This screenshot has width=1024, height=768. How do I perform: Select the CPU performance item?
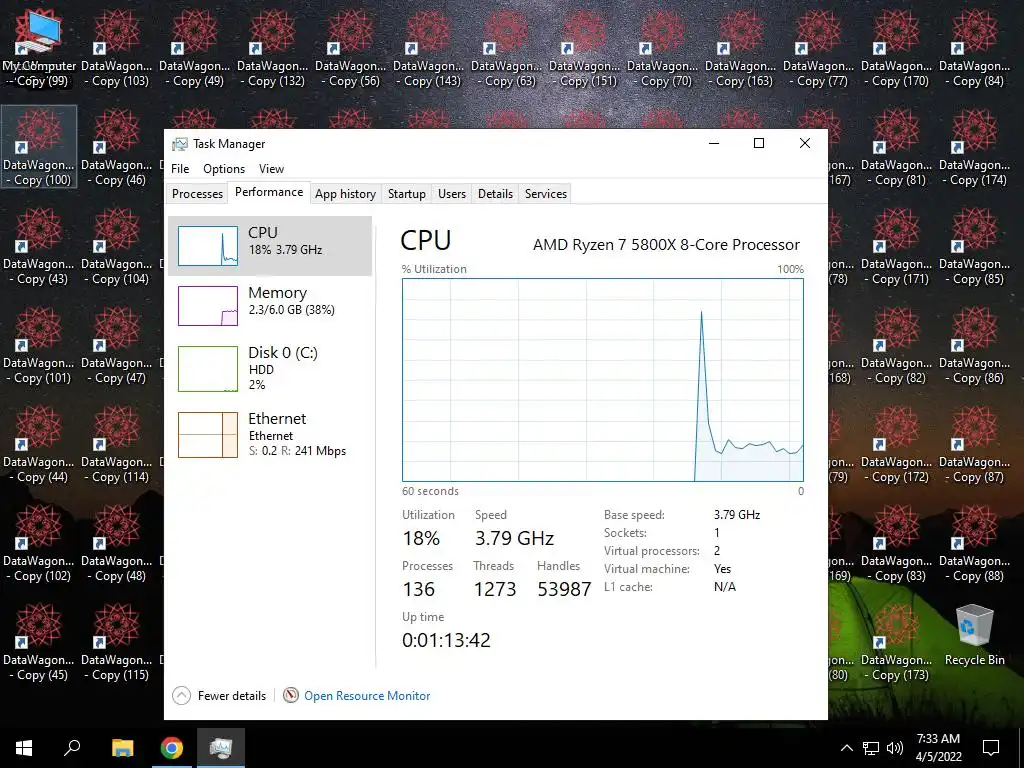point(270,246)
